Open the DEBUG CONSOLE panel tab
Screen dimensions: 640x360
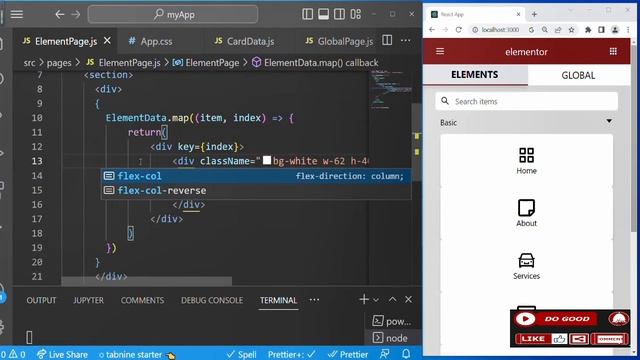tap(212, 300)
